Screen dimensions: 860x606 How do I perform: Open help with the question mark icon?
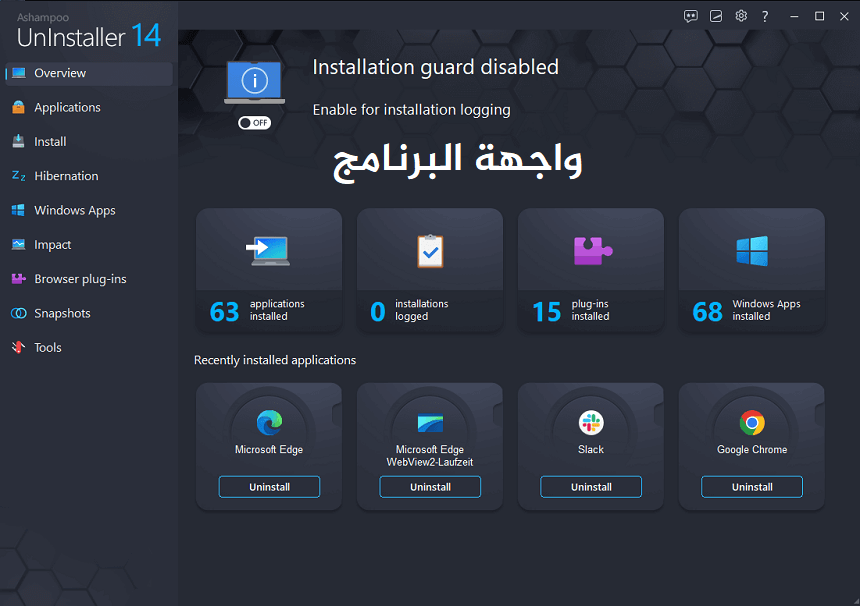coord(765,16)
